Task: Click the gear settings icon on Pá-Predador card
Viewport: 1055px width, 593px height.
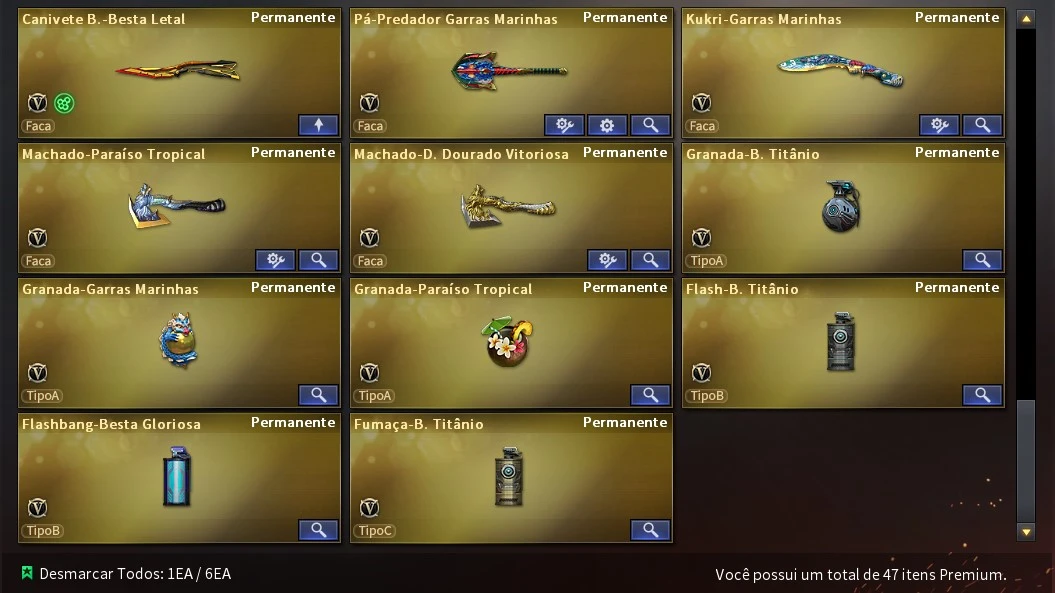Action: coord(607,125)
